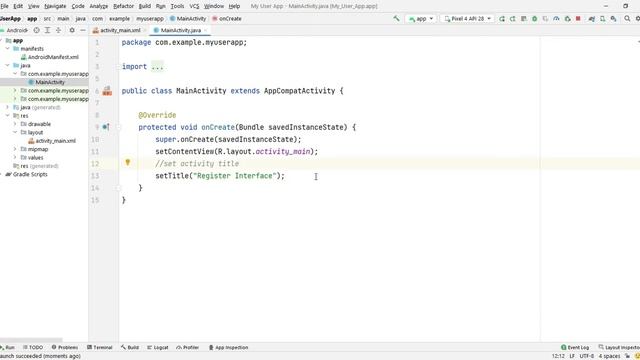Click the 12:12 cursor position indicator
The height and width of the screenshot is (360, 640).
[558, 356]
